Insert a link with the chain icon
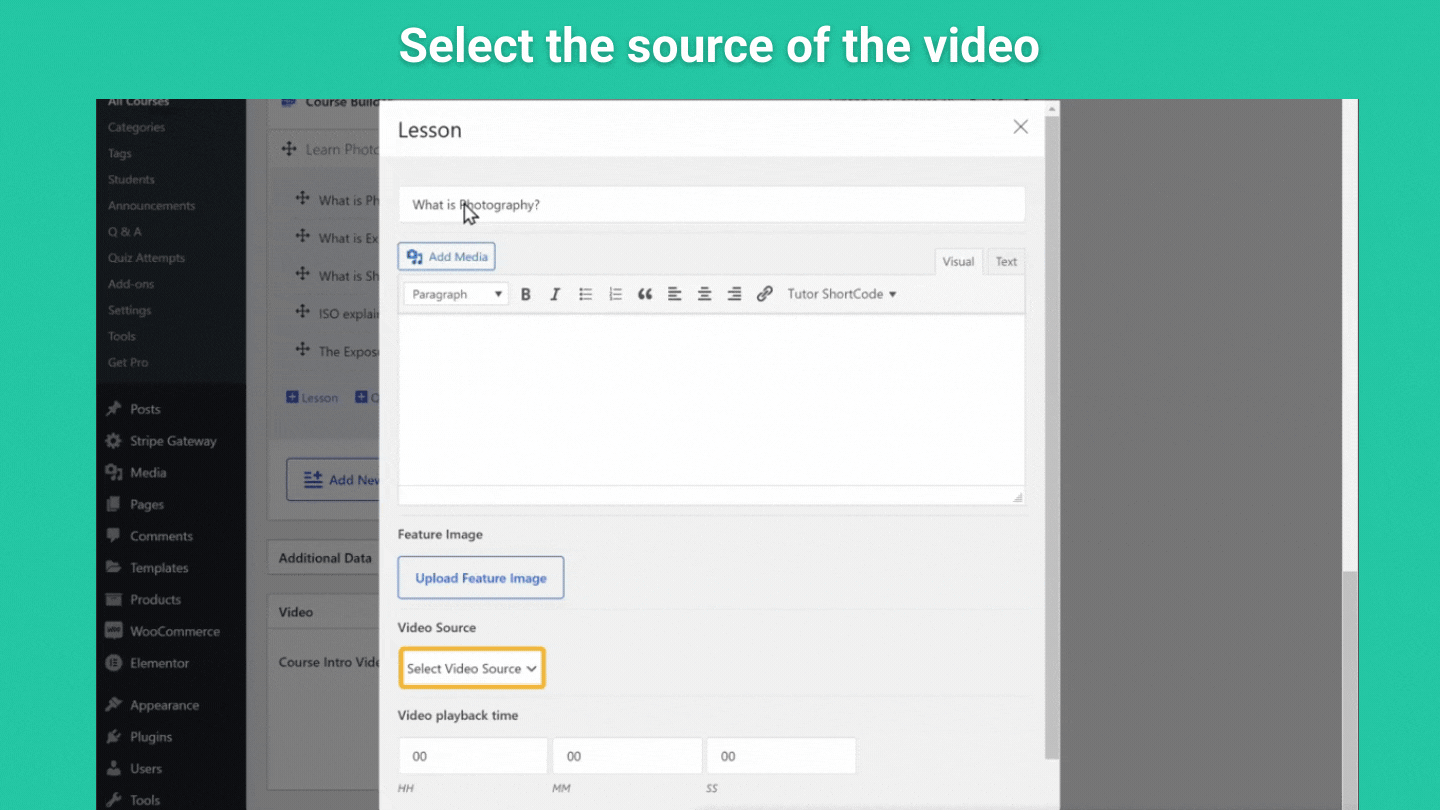The image size is (1440, 810). pos(765,294)
